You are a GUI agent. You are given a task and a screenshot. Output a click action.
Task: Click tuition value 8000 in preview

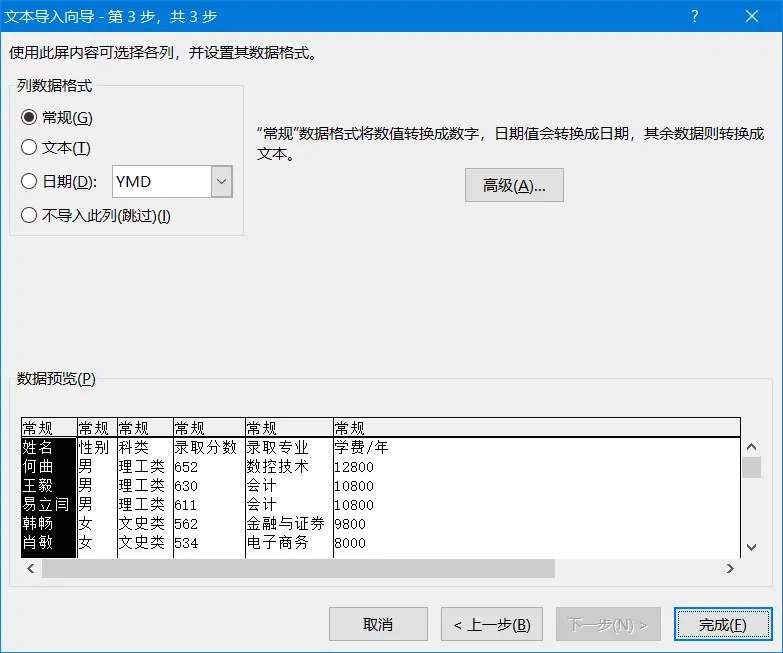pyautogui.click(x=350, y=543)
